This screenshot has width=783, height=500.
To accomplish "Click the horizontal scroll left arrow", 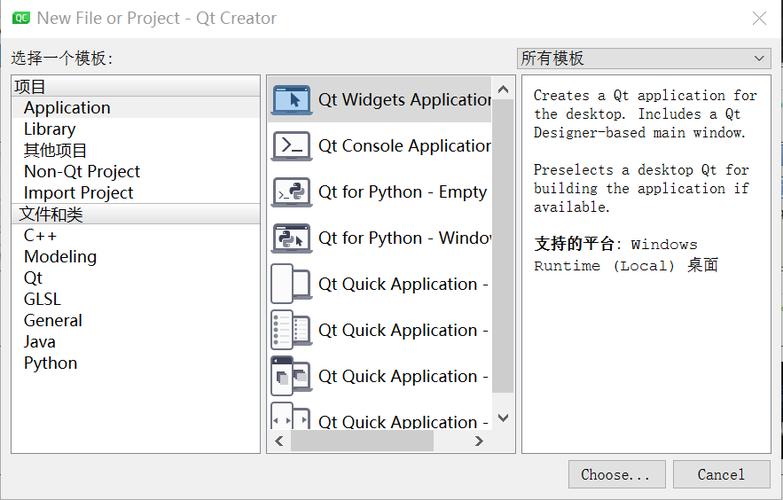I will (279, 441).
